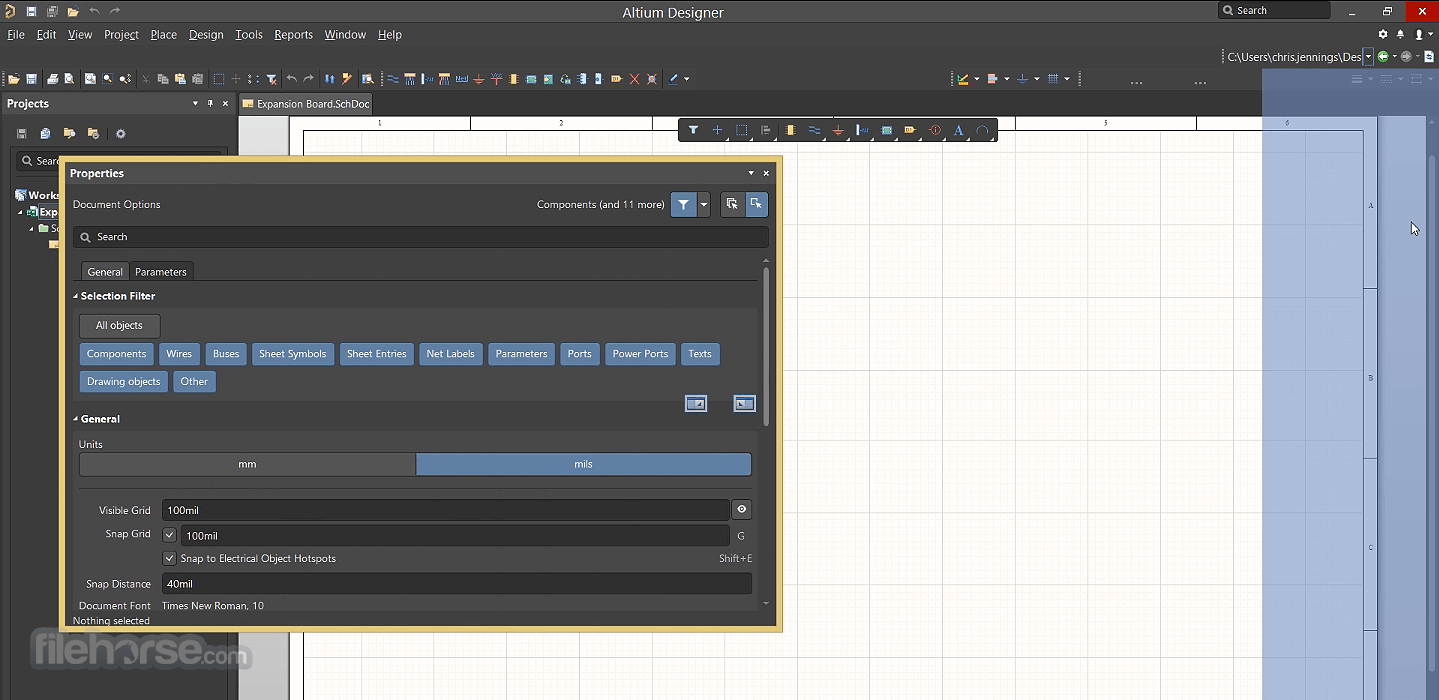Collapse the Selection Filter section
This screenshot has height=700, width=1439.
(76, 296)
